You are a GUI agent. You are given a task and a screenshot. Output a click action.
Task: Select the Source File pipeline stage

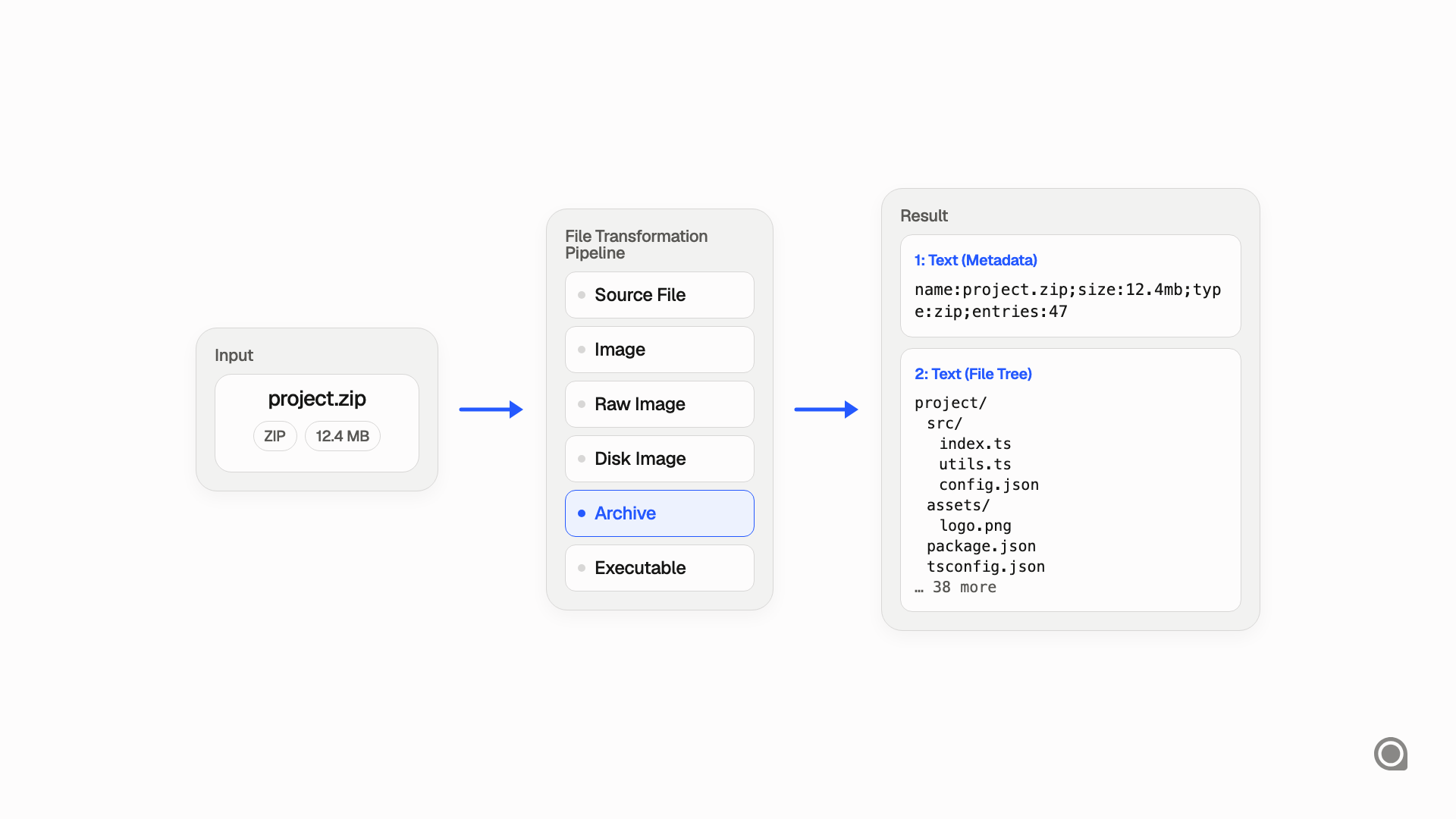click(x=659, y=295)
